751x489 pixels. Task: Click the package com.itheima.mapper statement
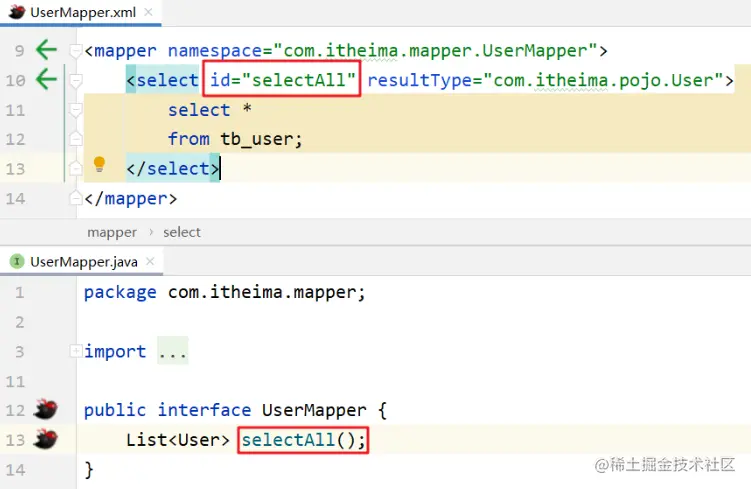point(225,292)
